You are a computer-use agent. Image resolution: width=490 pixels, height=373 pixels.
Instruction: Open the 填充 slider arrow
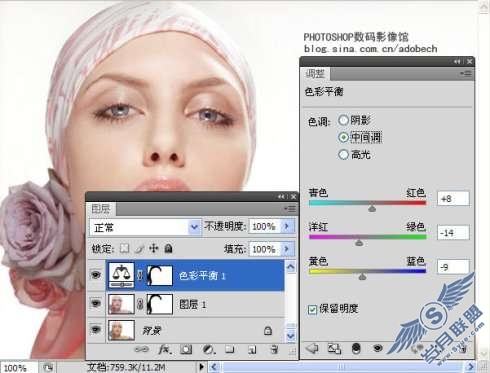click(x=287, y=249)
